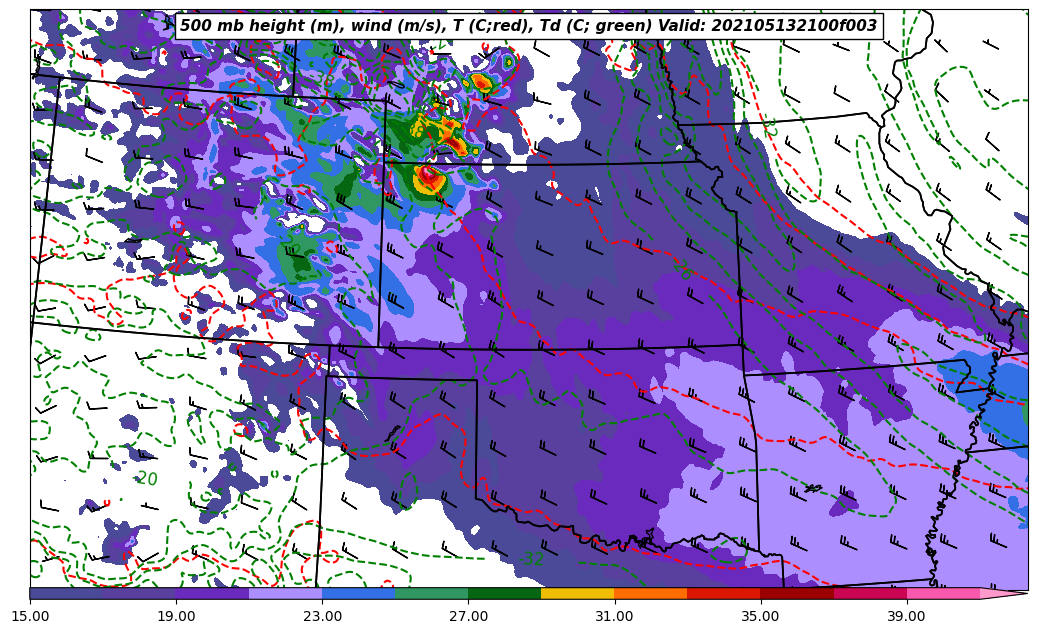The image size is (1037, 633).
Task: Click the 35.00 colorbar tick label
Action: pos(761,616)
